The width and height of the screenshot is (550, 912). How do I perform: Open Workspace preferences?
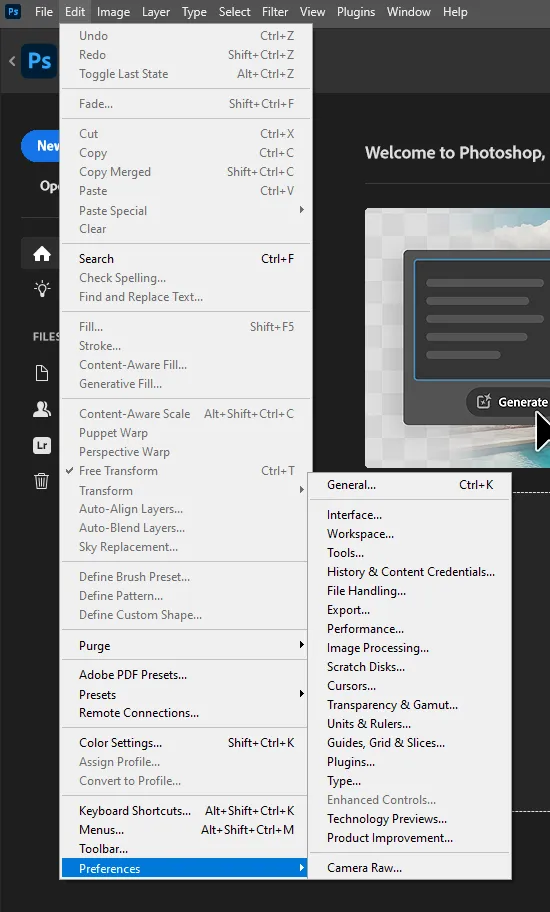click(x=410, y=534)
